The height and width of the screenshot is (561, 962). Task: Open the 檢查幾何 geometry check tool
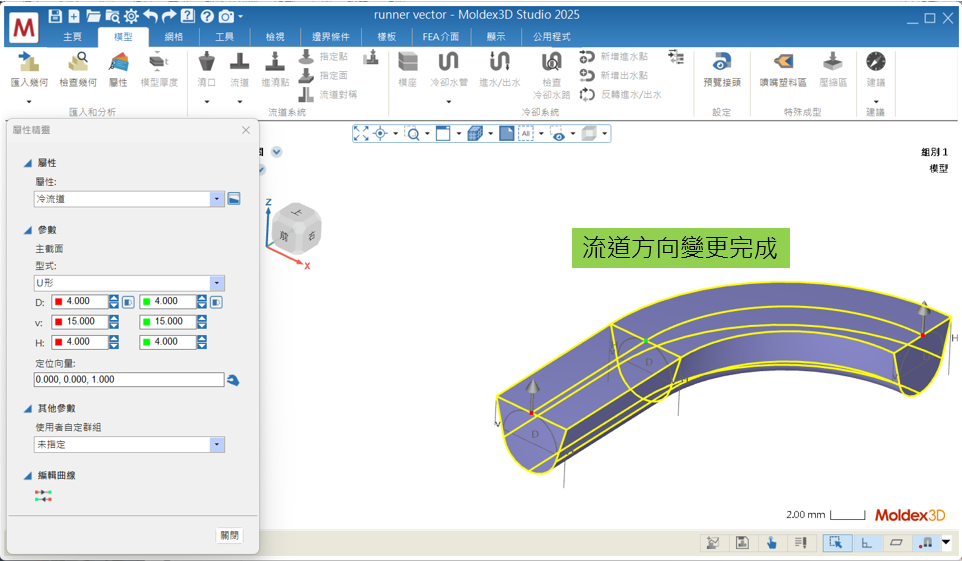pyautogui.click(x=77, y=63)
